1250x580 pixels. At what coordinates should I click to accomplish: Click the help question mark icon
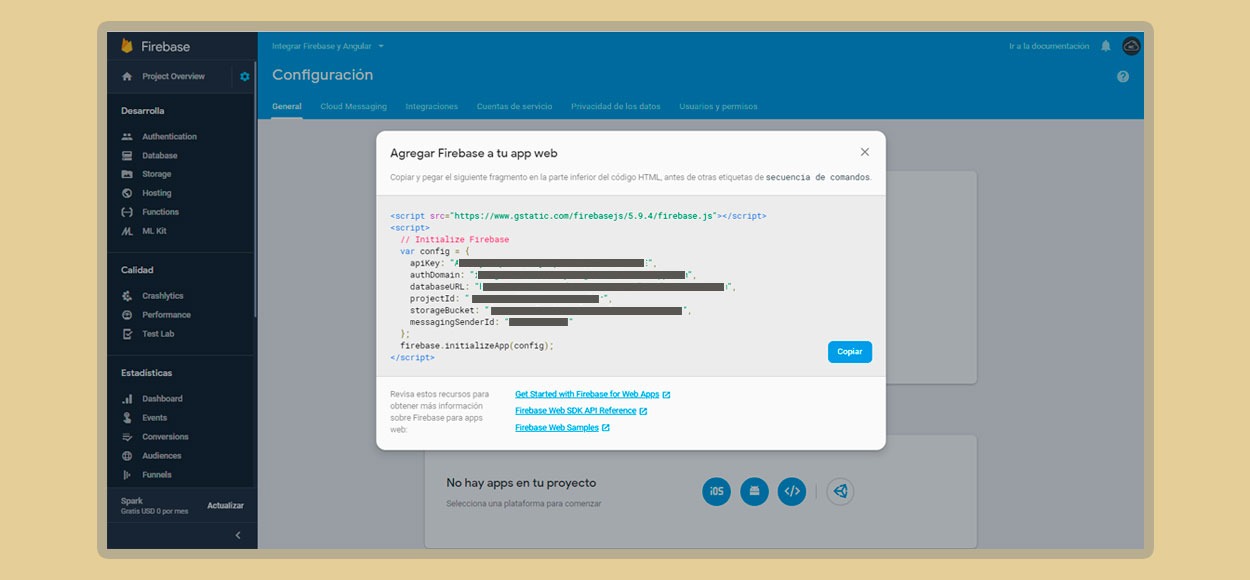(x=1123, y=76)
